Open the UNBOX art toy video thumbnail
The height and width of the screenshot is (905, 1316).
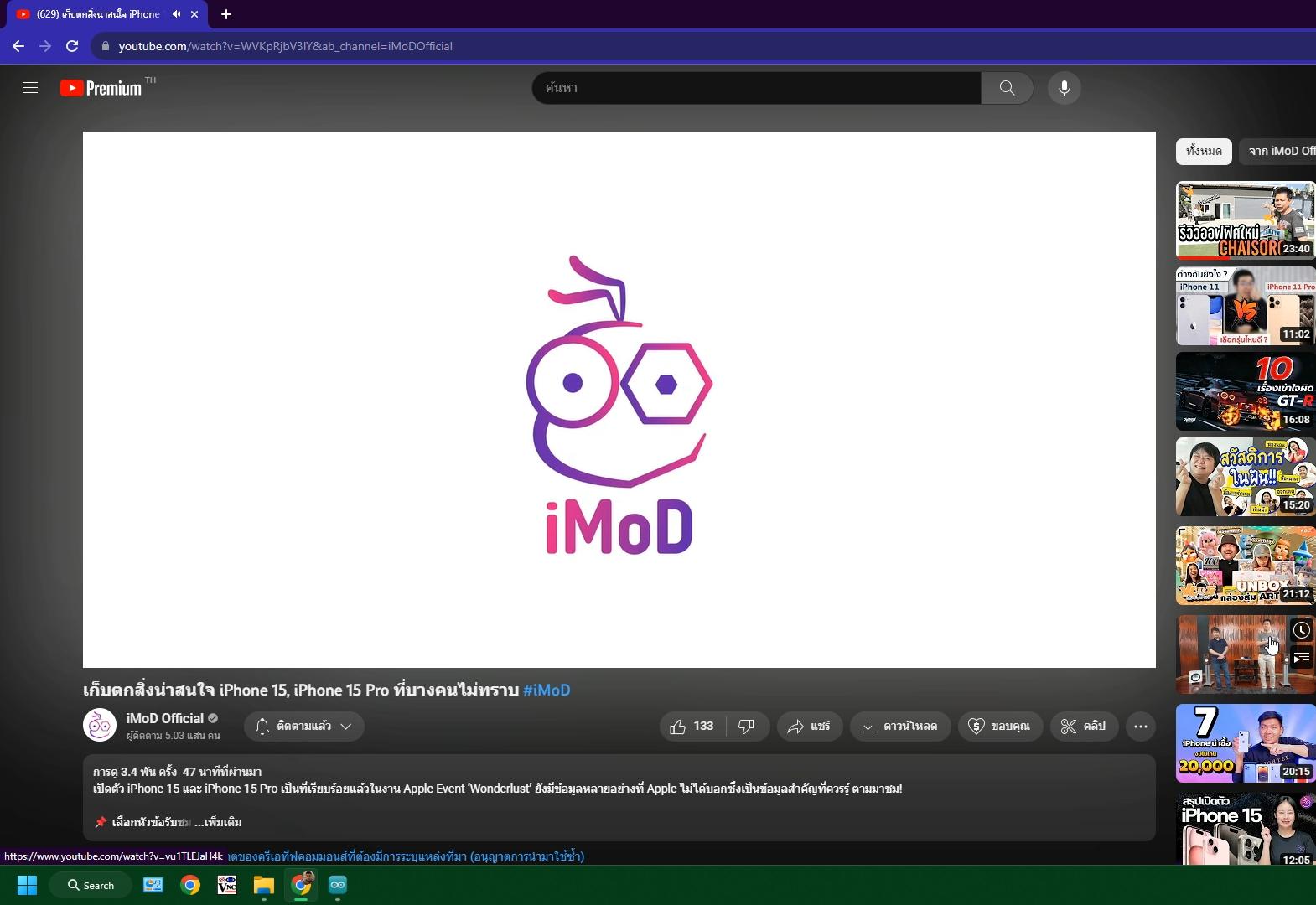click(x=1246, y=566)
